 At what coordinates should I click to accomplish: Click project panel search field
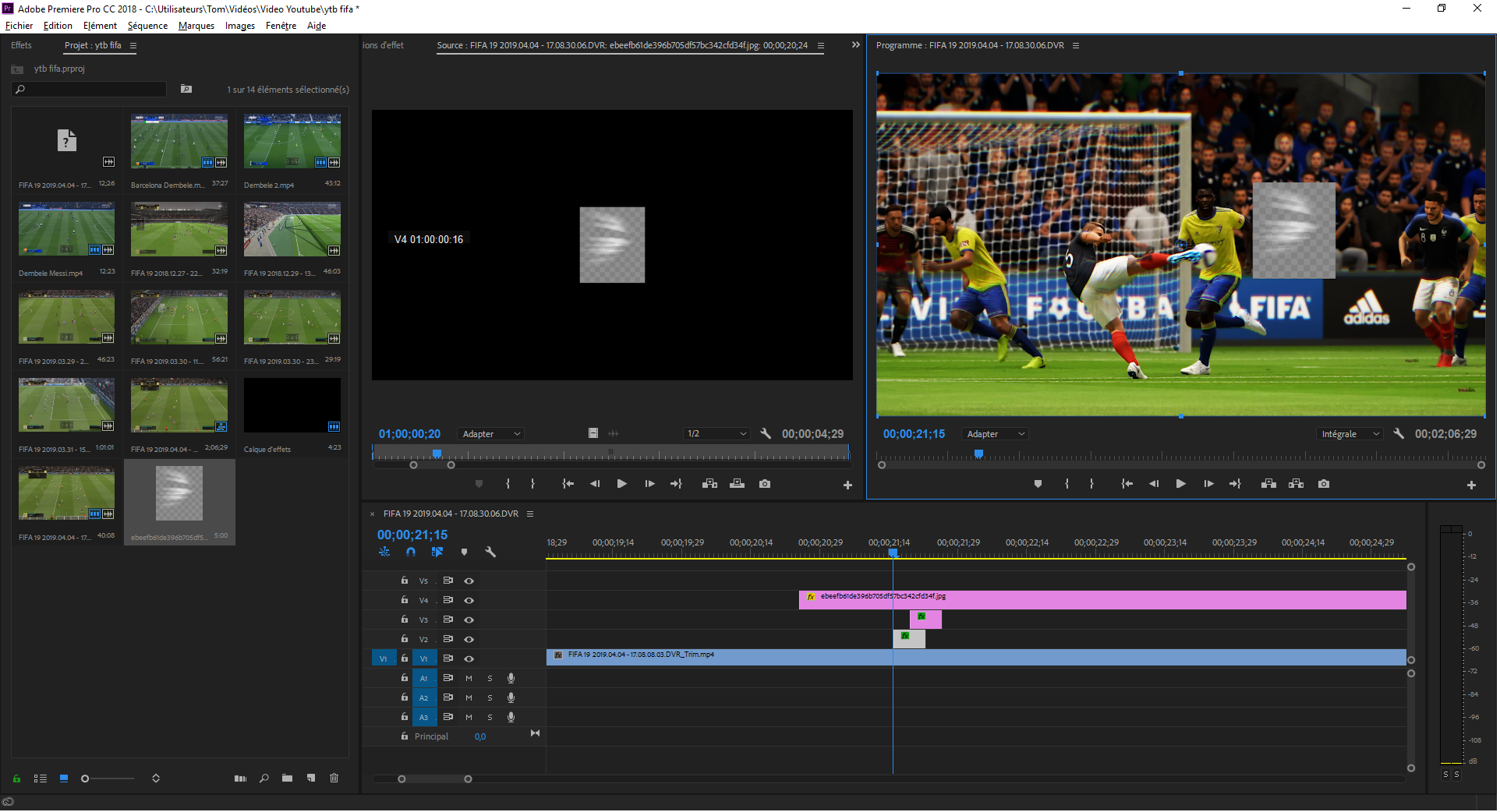click(90, 90)
